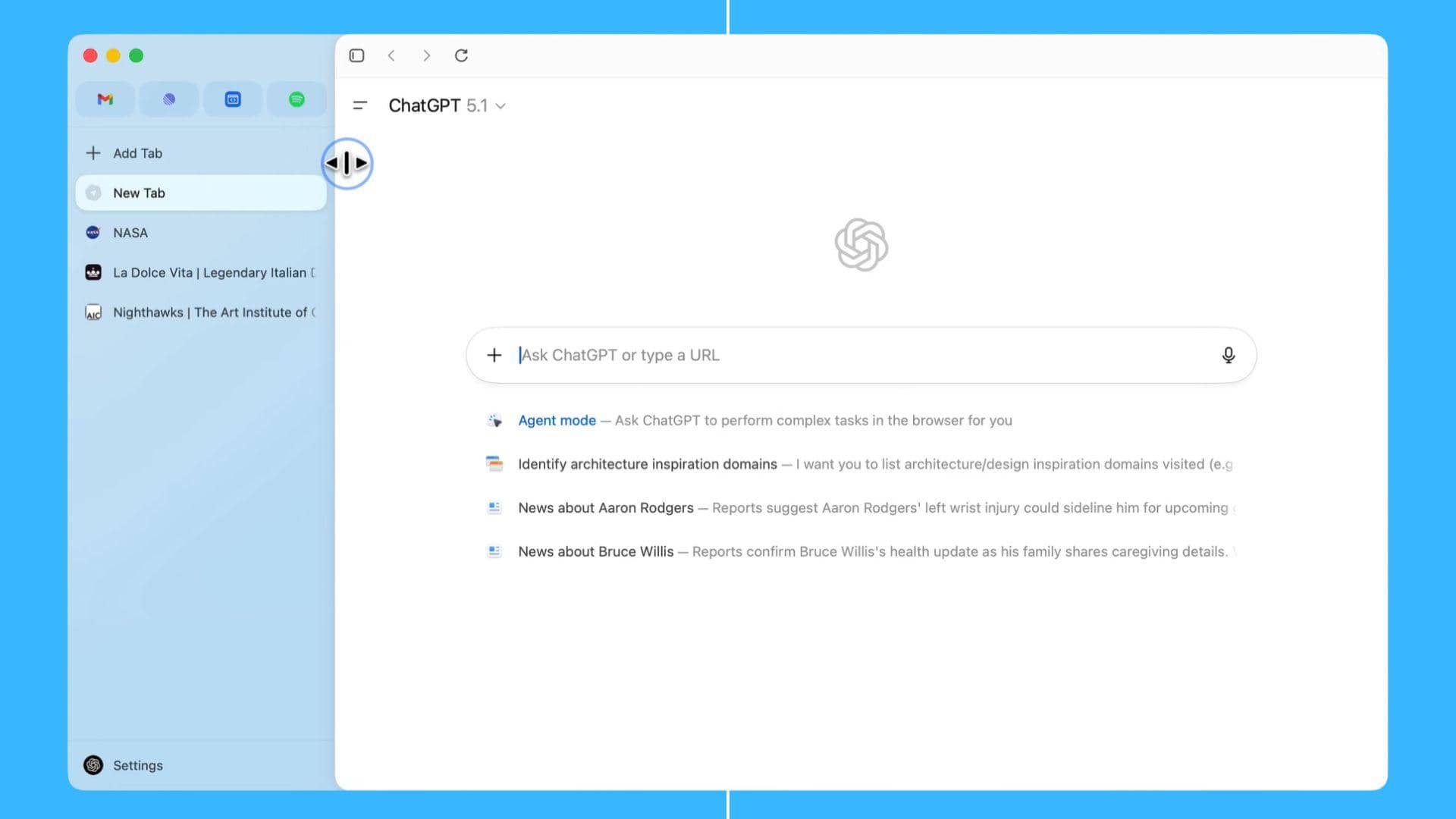1456x819 pixels.
Task: Switch to the NASA tab
Action: tap(130, 232)
